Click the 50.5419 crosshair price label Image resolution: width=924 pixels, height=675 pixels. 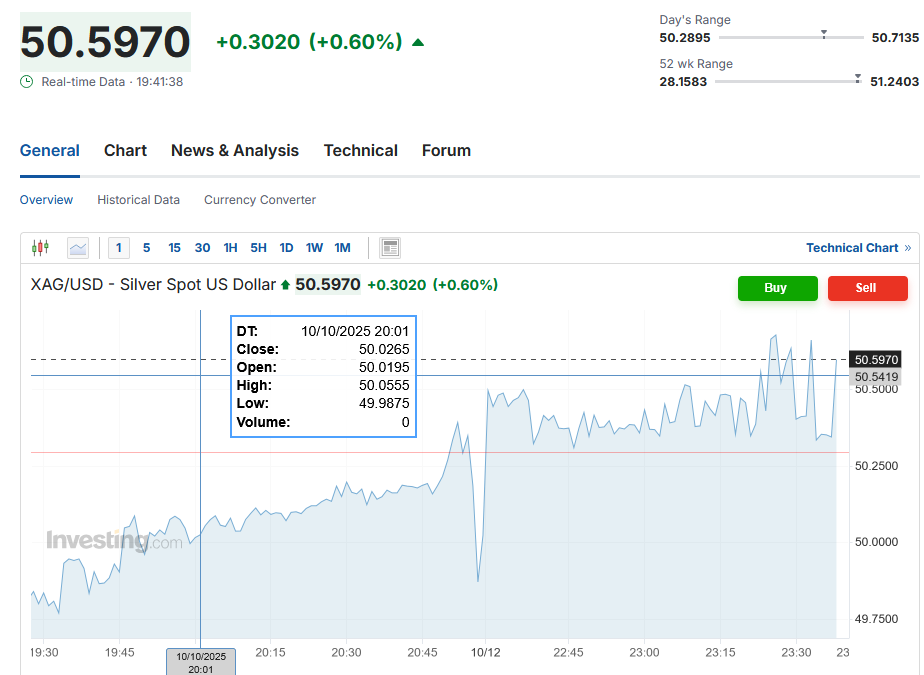pyautogui.click(x=876, y=377)
